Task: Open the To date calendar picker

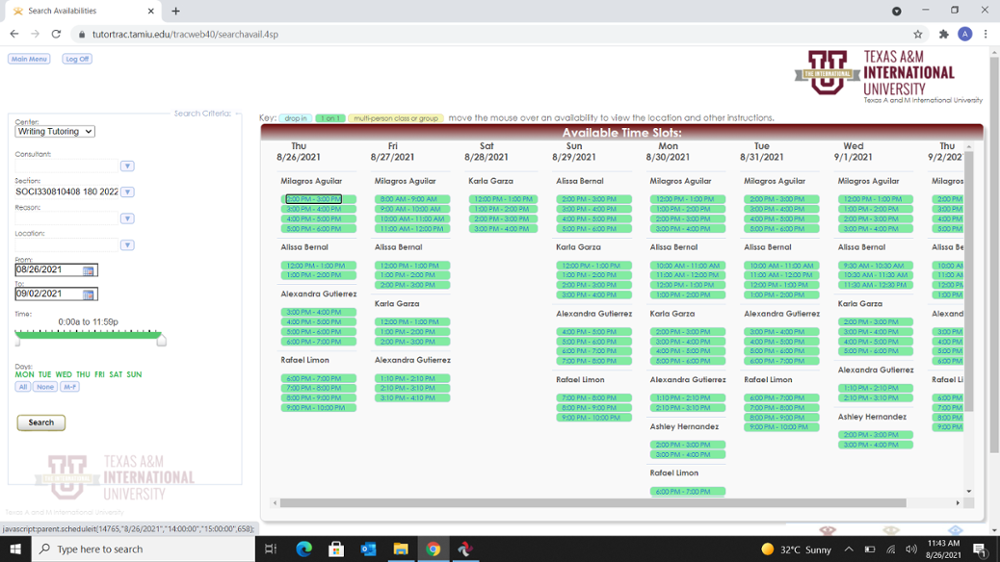Action: tap(89, 294)
